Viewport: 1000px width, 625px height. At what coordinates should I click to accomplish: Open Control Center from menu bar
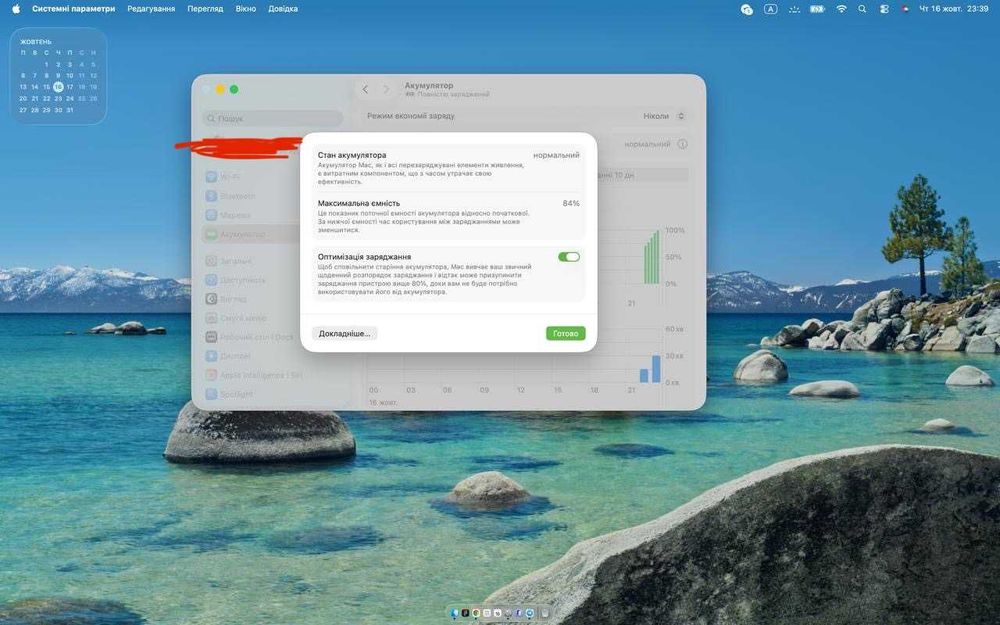884,9
